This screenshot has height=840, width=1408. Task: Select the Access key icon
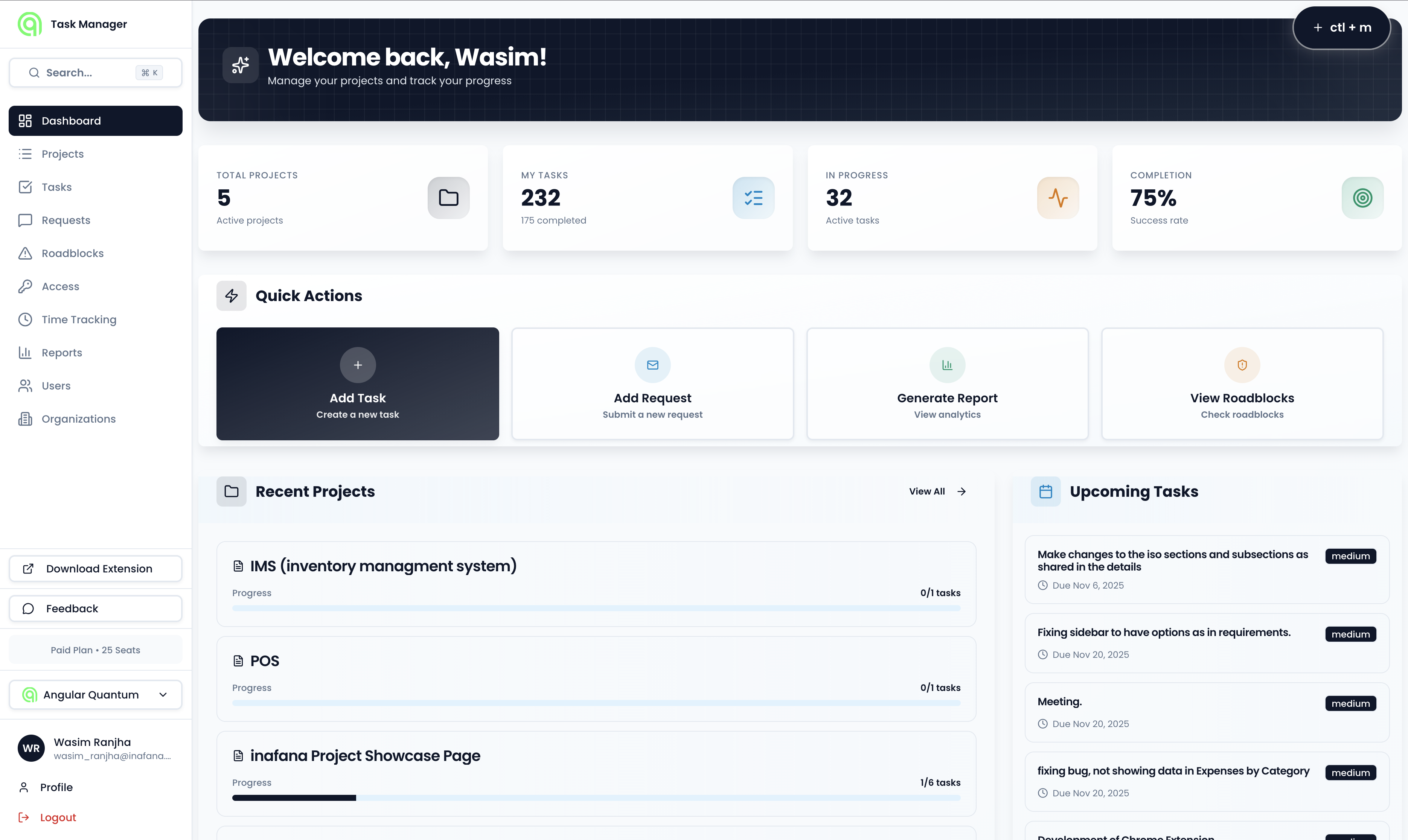26,286
